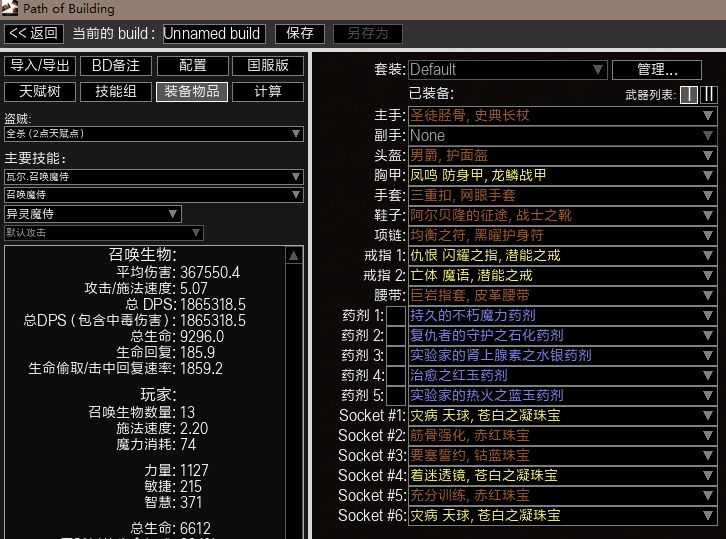Open 实验家的热火之蓝玉药剂 dropdown
The image size is (726, 539).
pyautogui.click(x=563, y=395)
